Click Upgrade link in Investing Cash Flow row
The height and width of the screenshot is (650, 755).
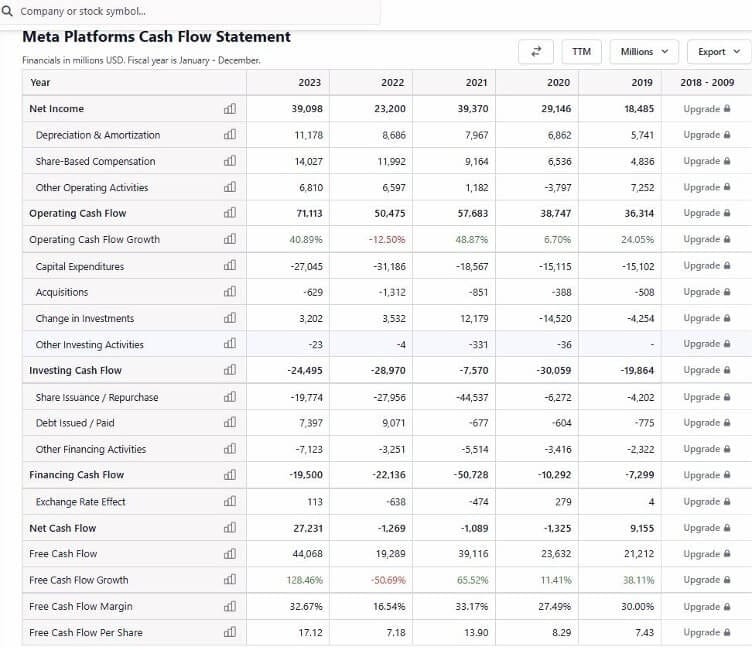click(706, 370)
